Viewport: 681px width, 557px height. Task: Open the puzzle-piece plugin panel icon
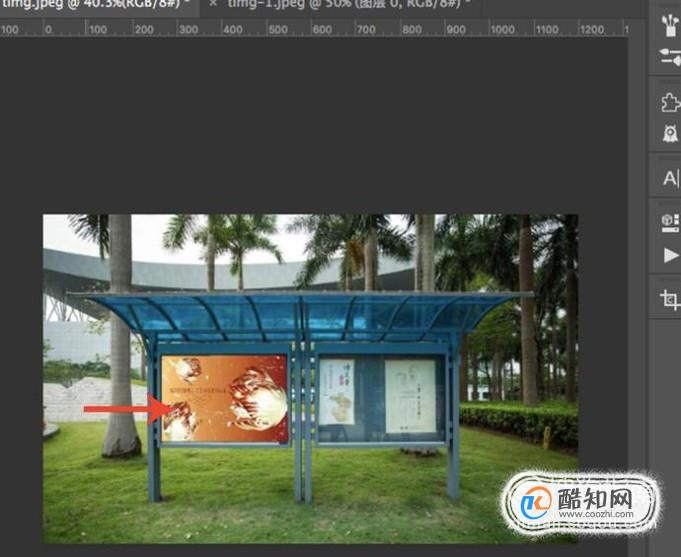(x=670, y=102)
